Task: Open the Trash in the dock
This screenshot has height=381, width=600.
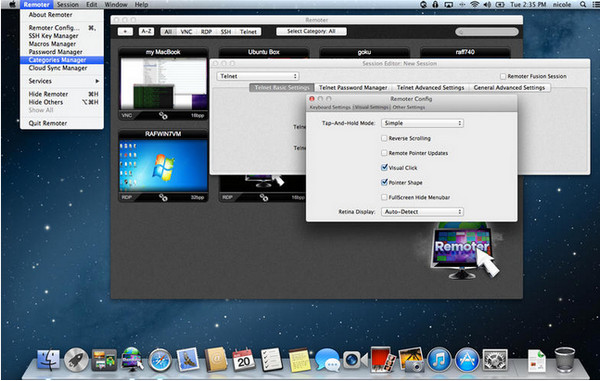Action: 564,360
